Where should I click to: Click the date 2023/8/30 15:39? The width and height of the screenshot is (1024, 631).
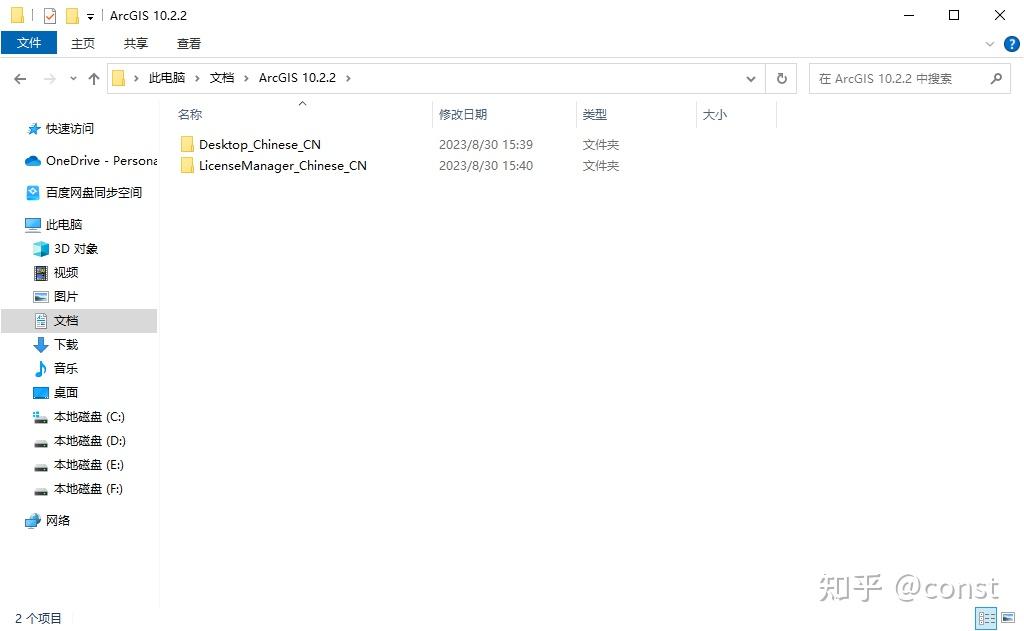[486, 144]
